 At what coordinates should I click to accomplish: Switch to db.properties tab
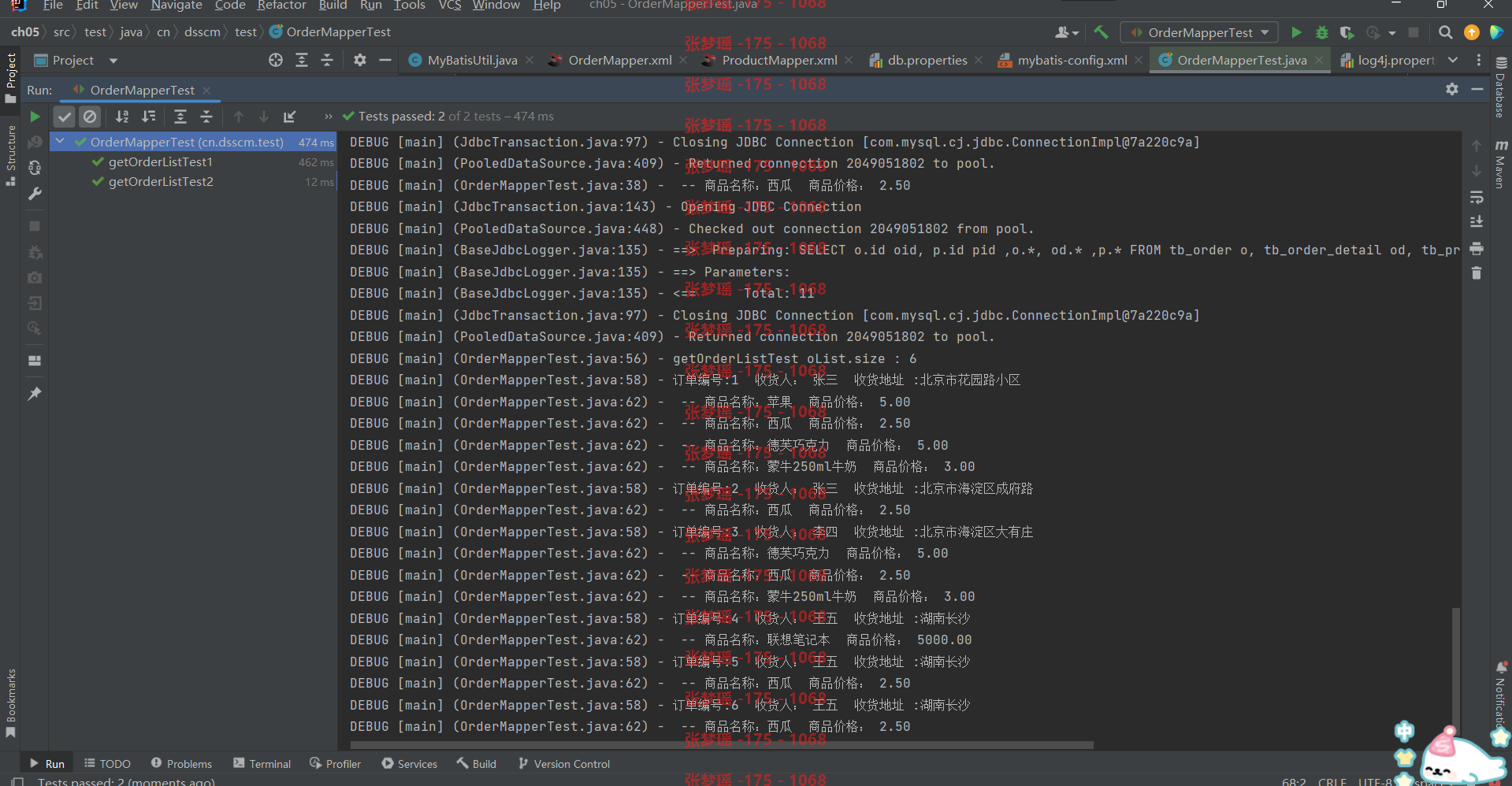[927, 60]
